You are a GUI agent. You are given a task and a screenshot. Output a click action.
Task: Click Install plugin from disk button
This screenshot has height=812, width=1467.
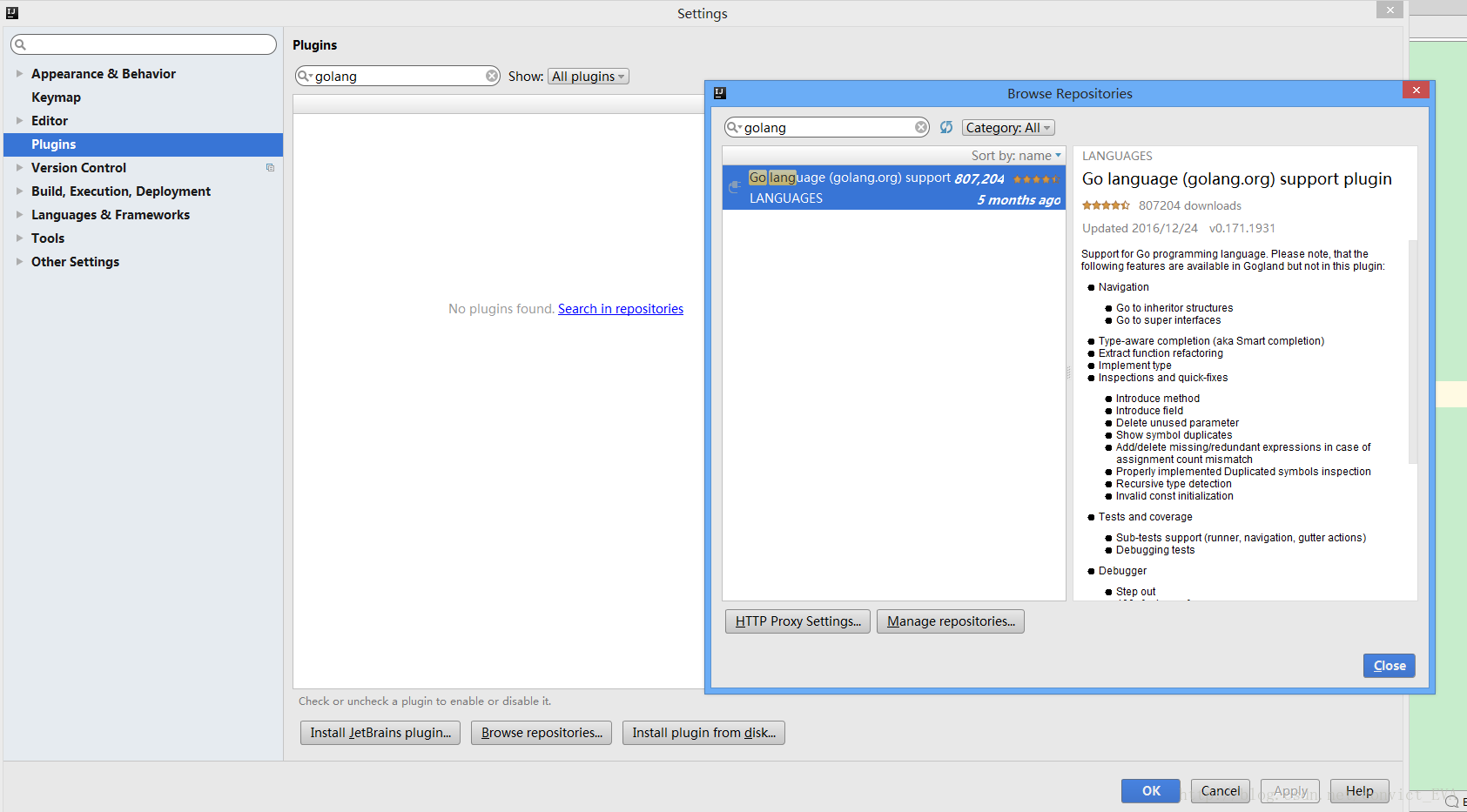pos(703,733)
